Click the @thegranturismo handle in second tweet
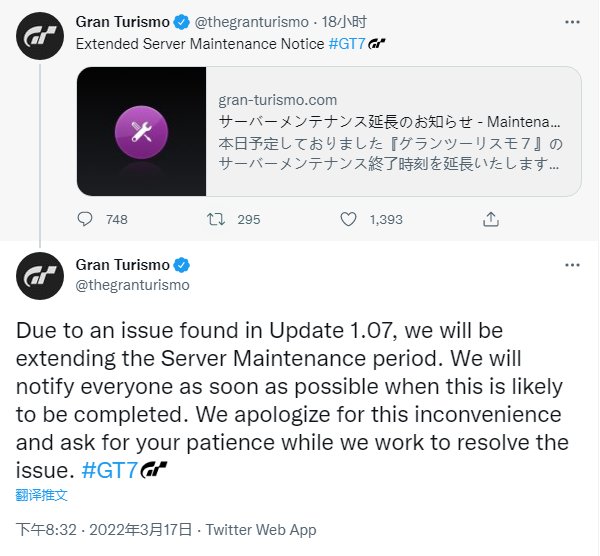The height and width of the screenshot is (556, 600). (132, 285)
